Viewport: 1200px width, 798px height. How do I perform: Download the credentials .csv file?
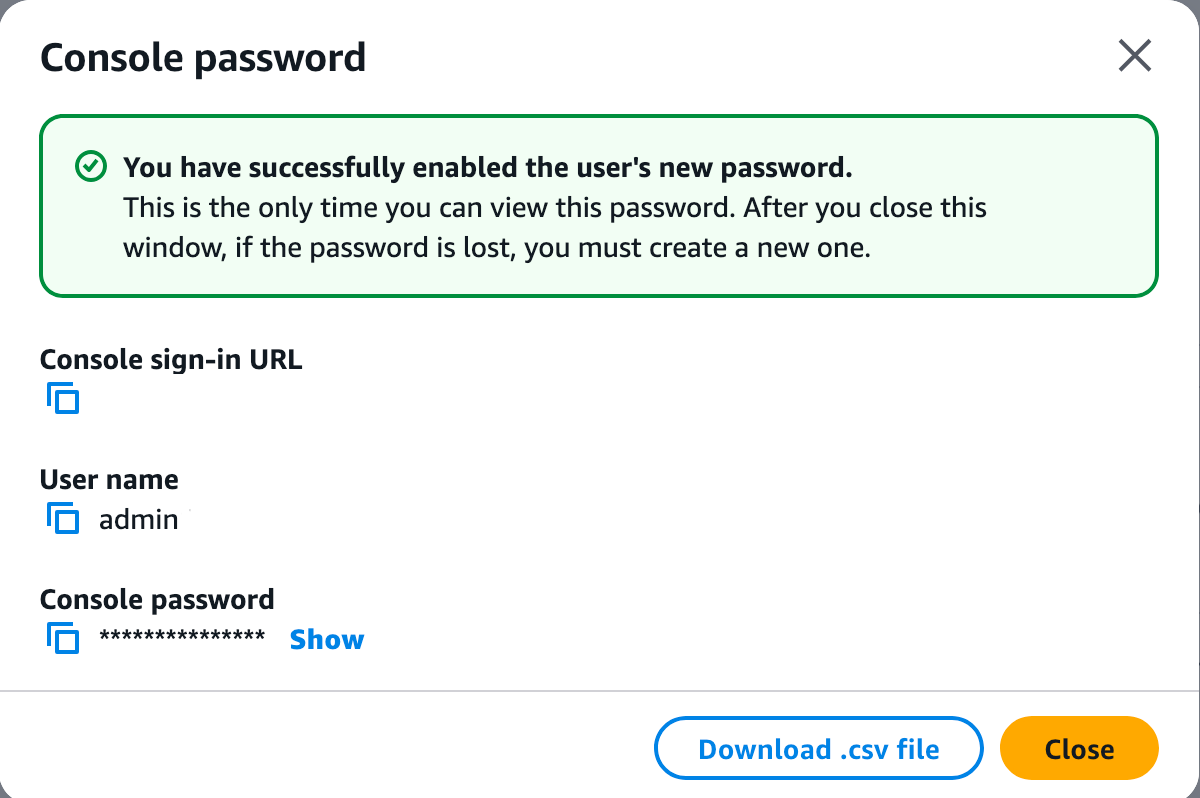click(818, 749)
